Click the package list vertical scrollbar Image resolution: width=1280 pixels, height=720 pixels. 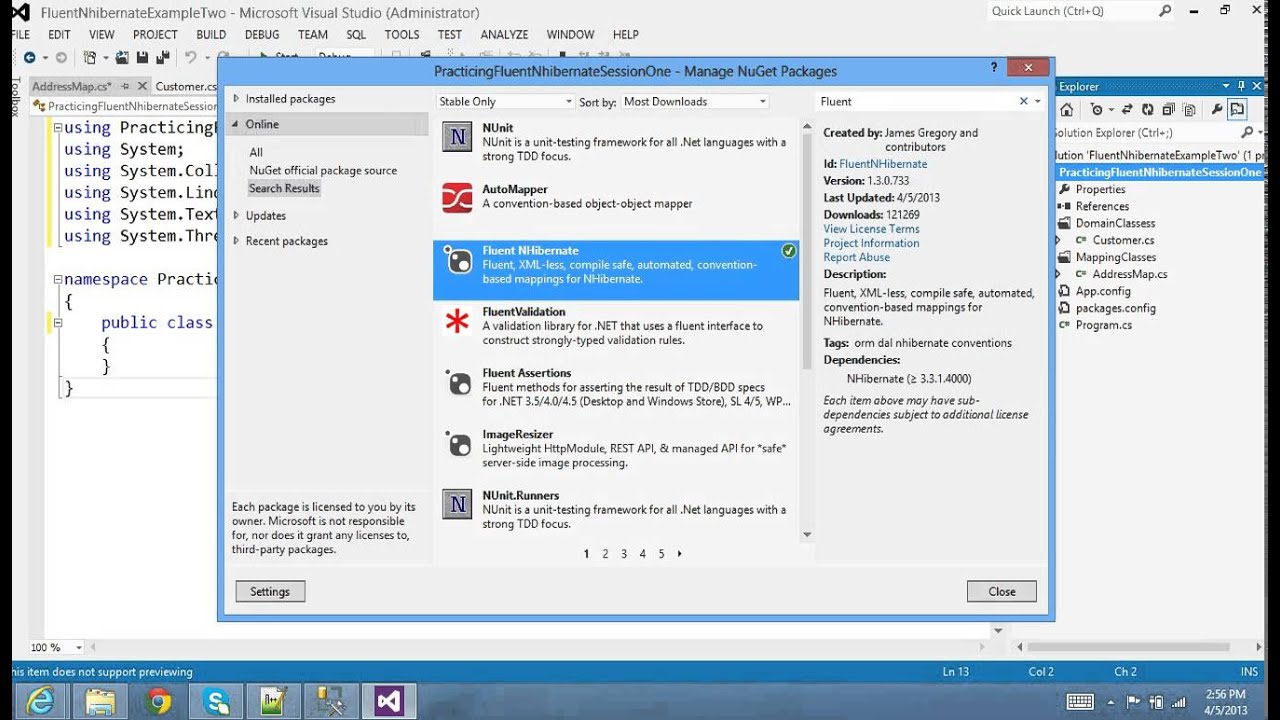807,329
